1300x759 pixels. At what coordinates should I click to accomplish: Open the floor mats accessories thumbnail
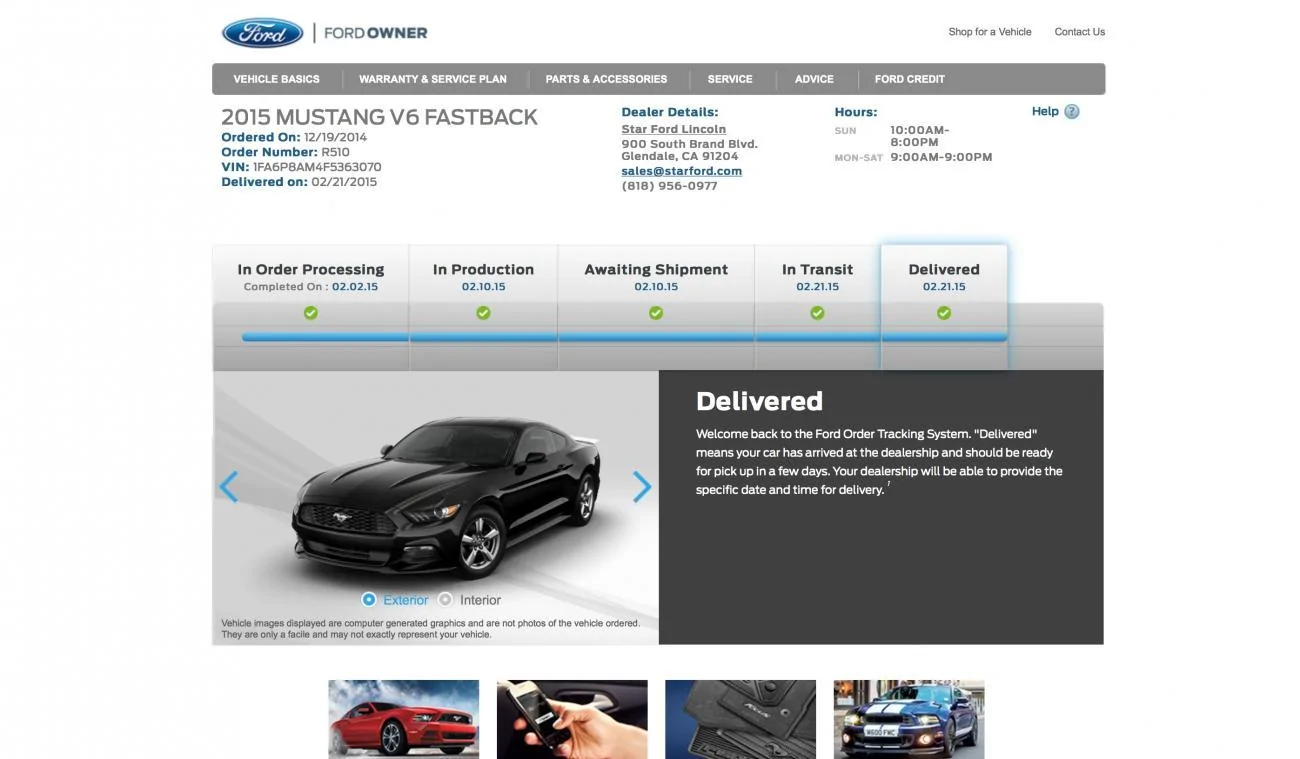(741, 719)
